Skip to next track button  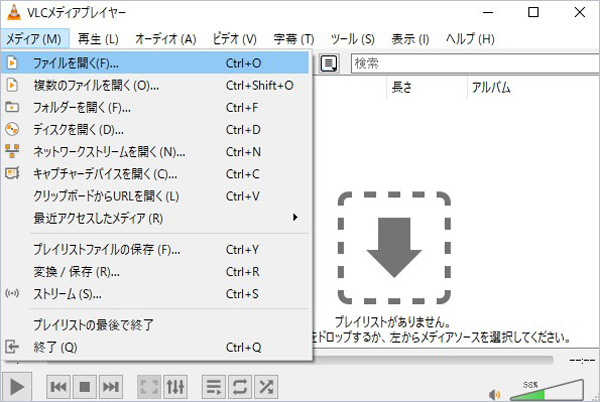[111, 387]
